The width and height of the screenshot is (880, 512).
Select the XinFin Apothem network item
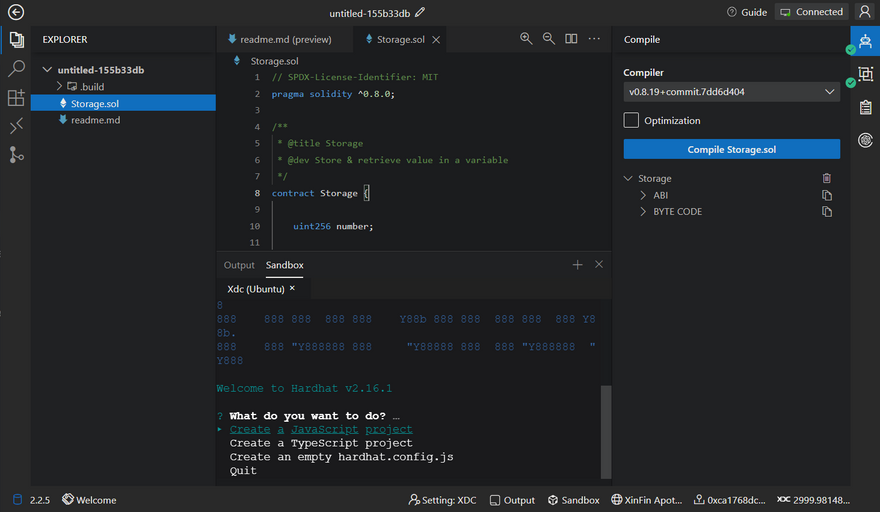(647, 500)
